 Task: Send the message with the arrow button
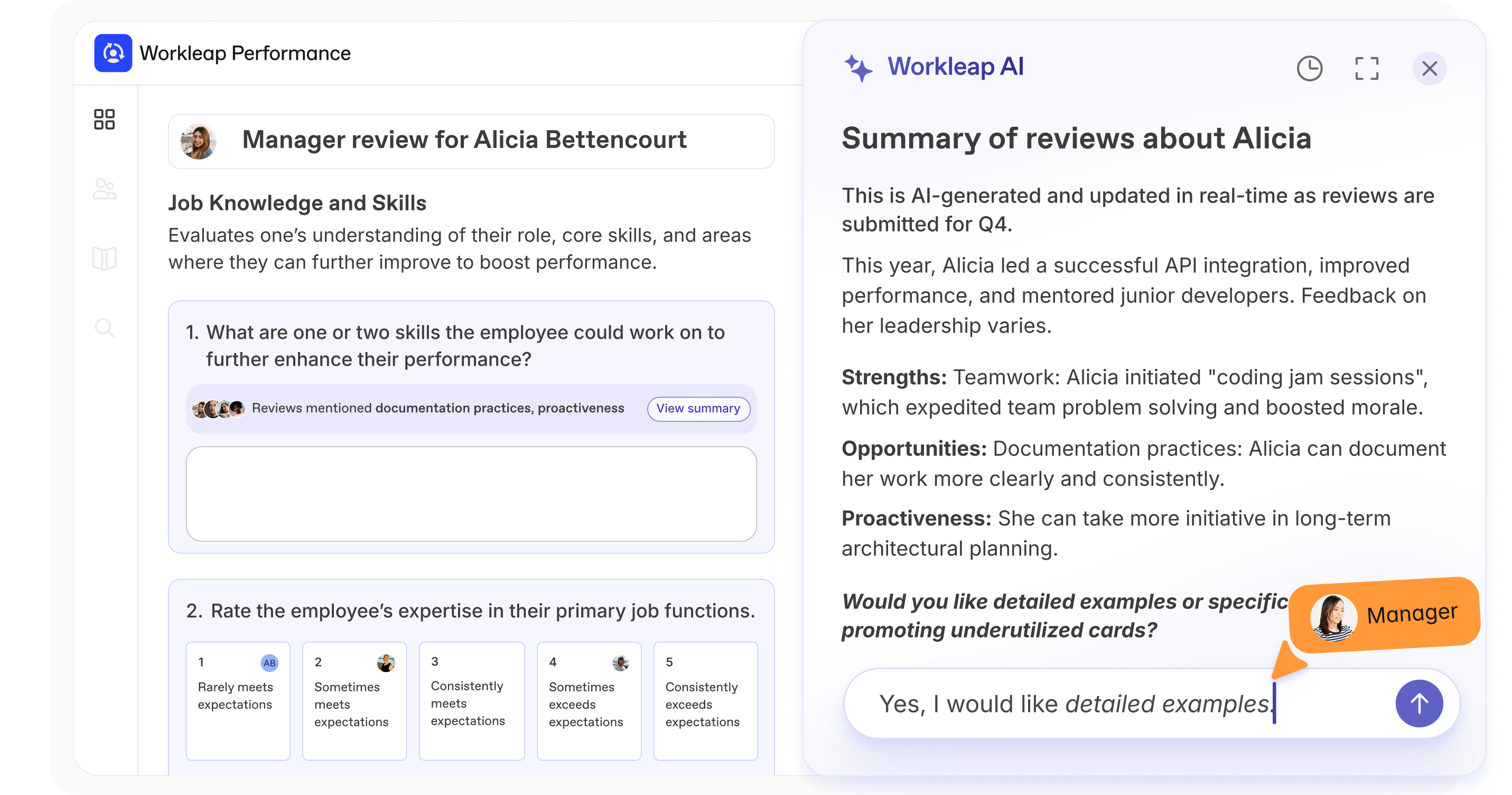click(1418, 703)
